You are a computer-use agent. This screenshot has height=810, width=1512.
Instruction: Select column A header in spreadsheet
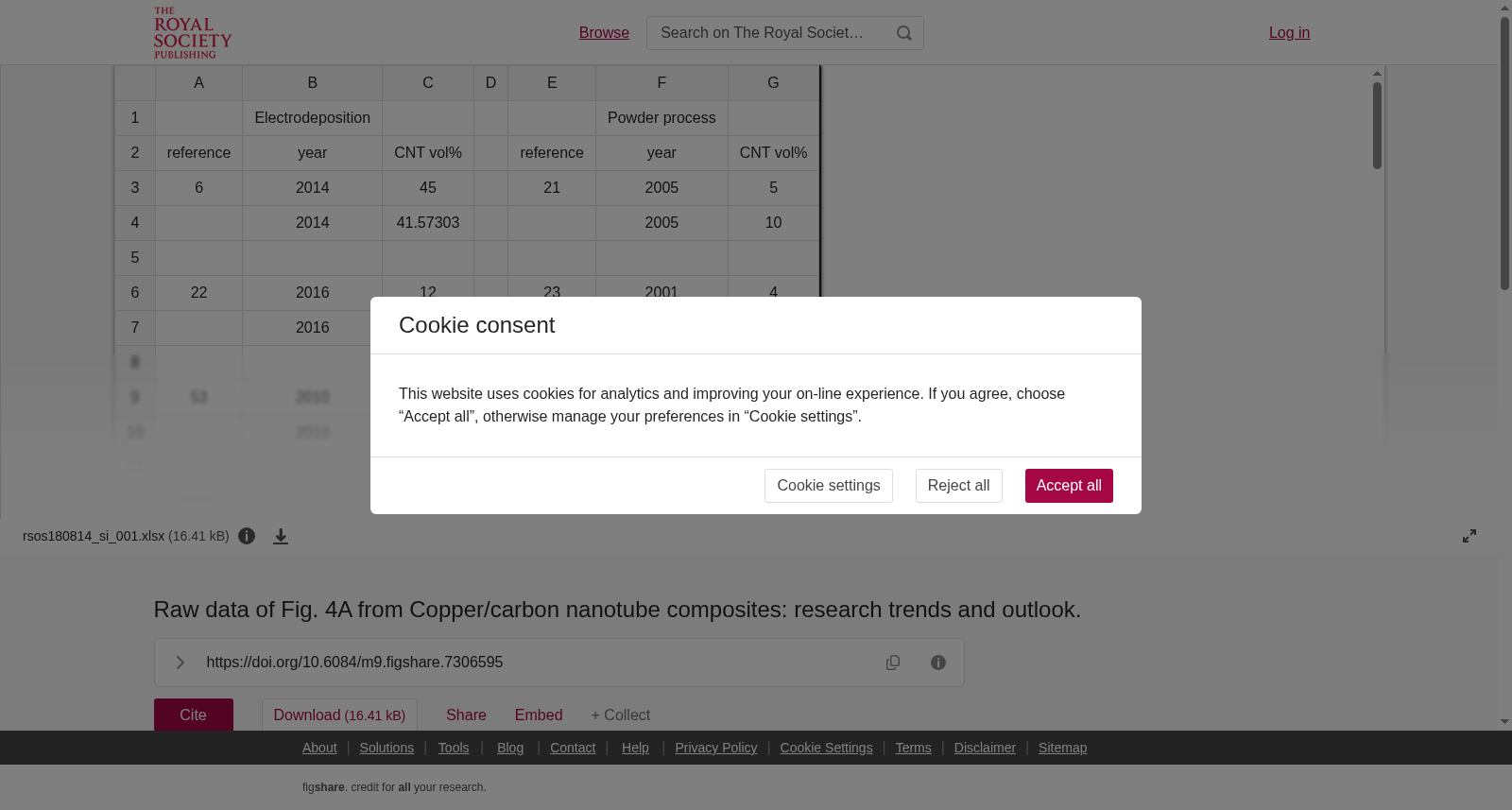[x=198, y=83]
